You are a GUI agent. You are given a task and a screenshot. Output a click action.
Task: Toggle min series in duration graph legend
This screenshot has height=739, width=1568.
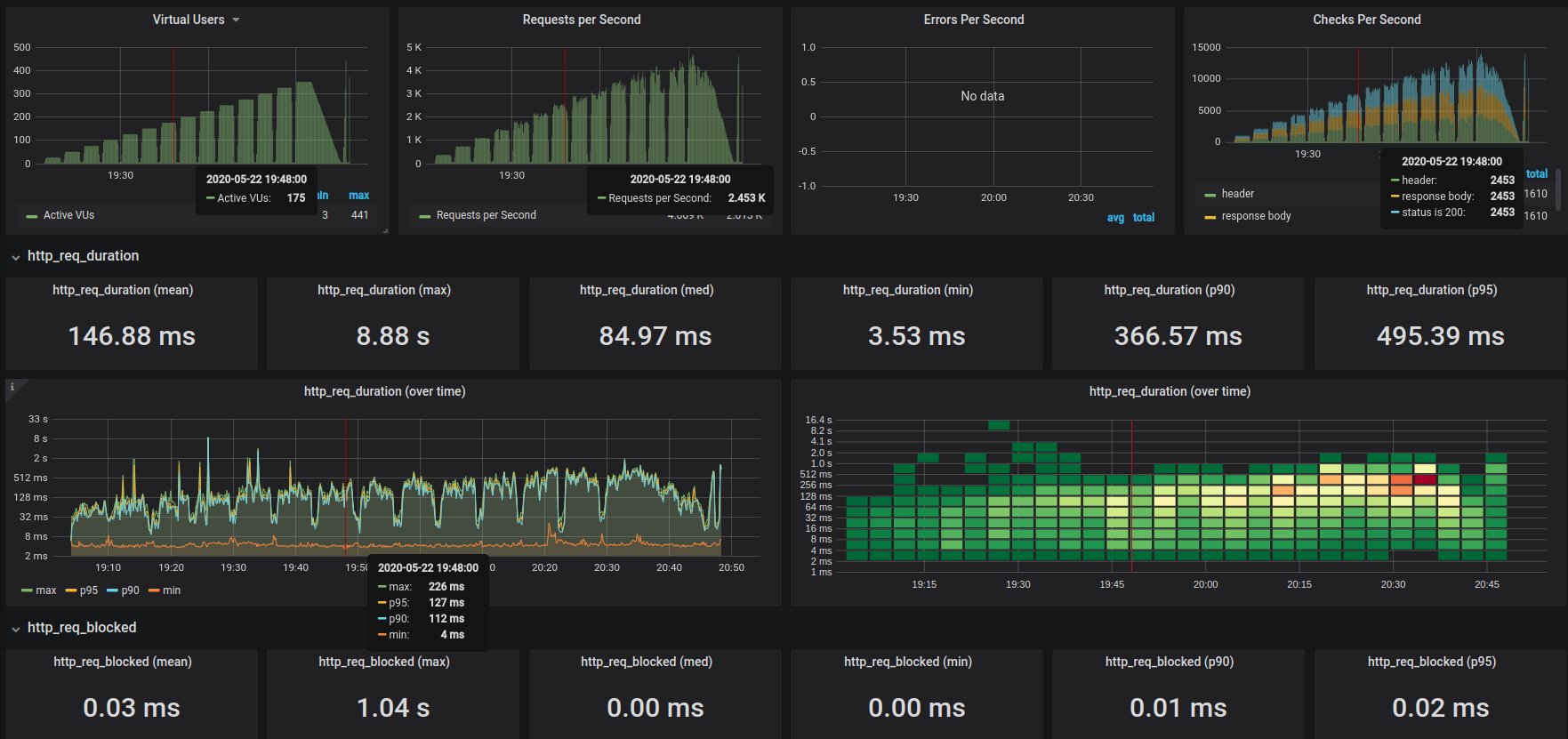point(172,590)
